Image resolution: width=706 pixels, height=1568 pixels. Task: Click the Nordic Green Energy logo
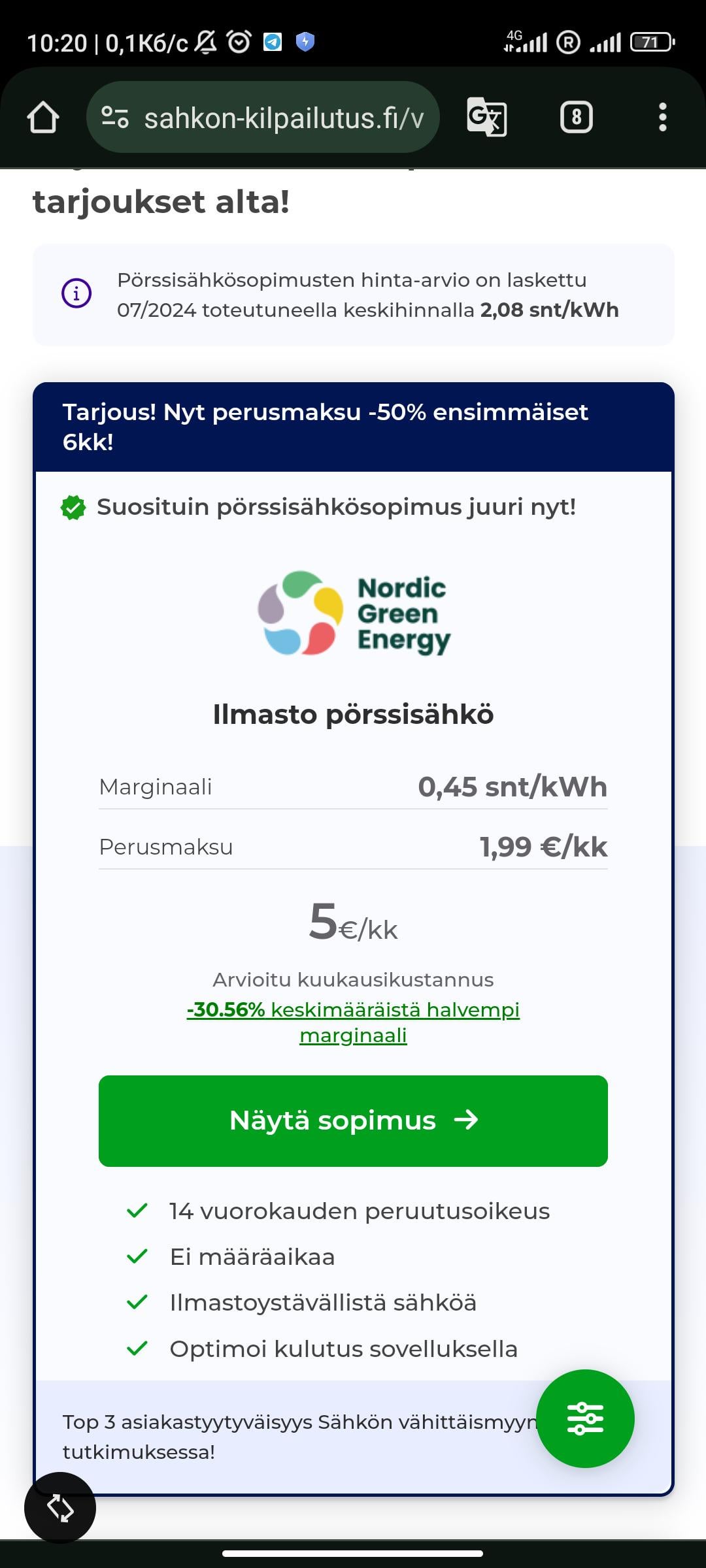pos(354,613)
